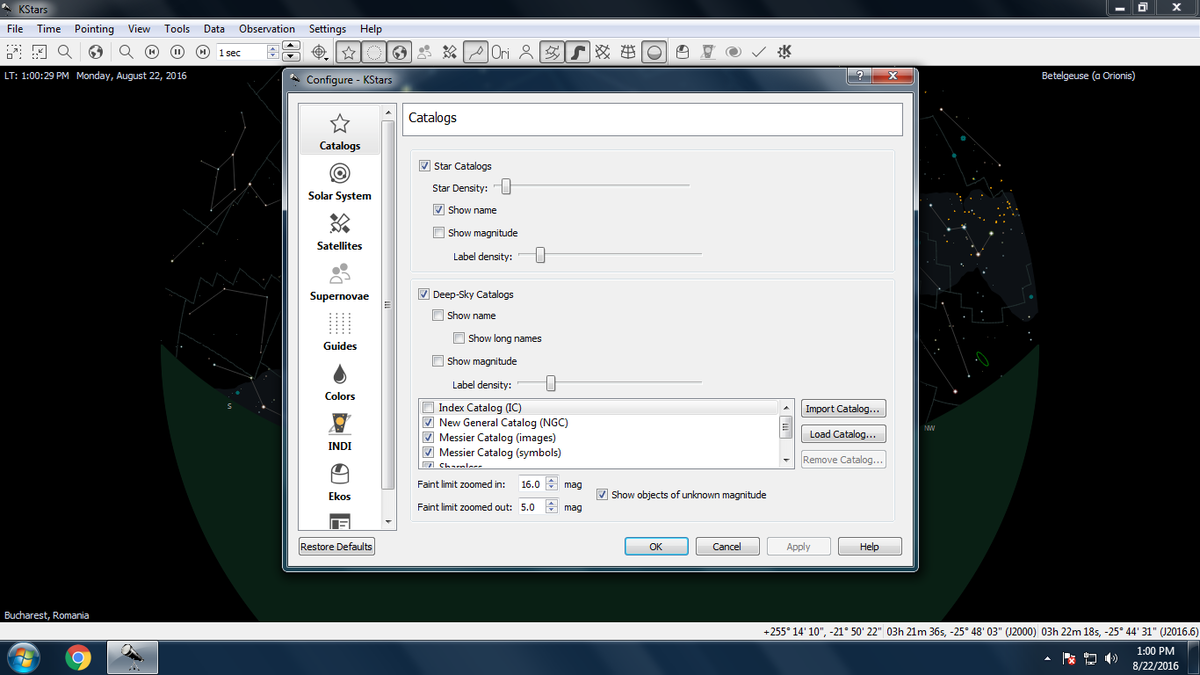
Task: Decrease the Faint limit zoomed out value
Action: coord(551,511)
